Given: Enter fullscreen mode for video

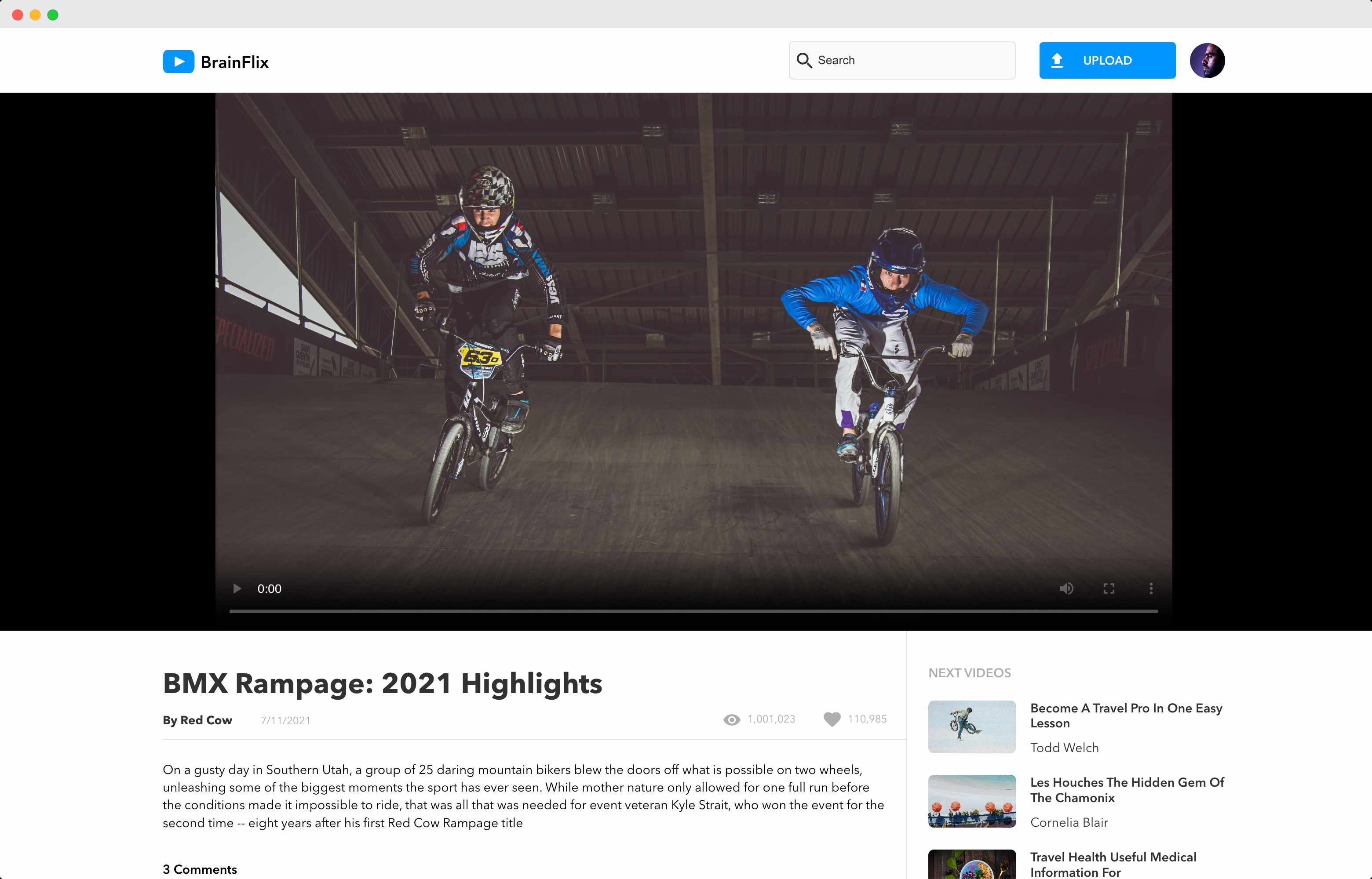Looking at the screenshot, I should (x=1109, y=588).
